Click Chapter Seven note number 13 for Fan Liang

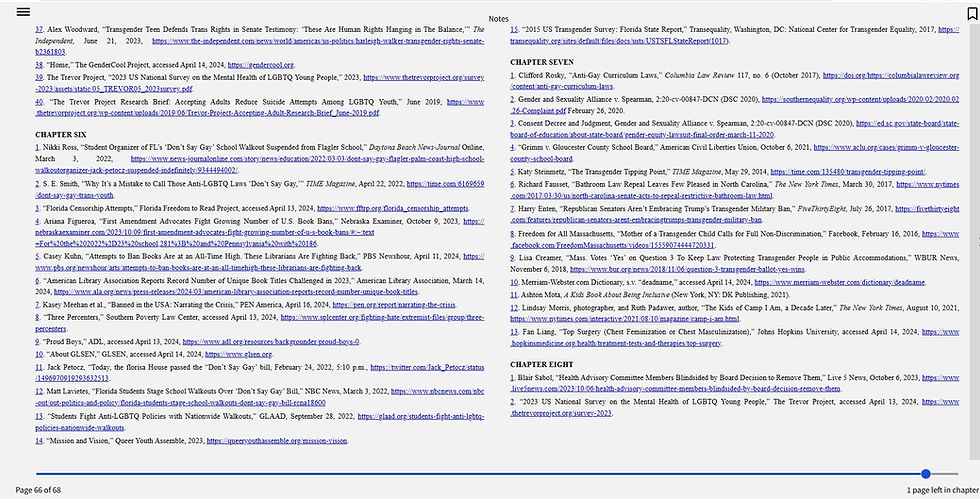(x=514, y=332)
